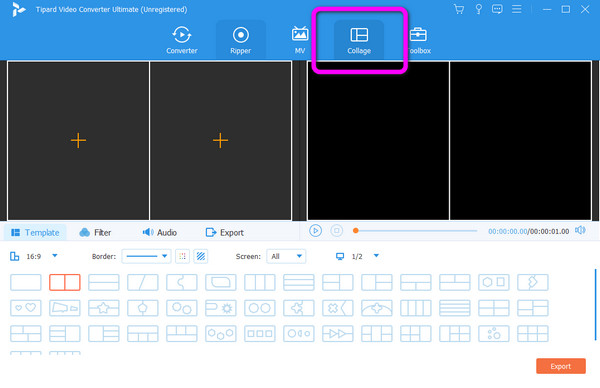This screenshot has width=600, height=388.
Task: Choose the four horizontal stripes template
Action: pos(455,308)
